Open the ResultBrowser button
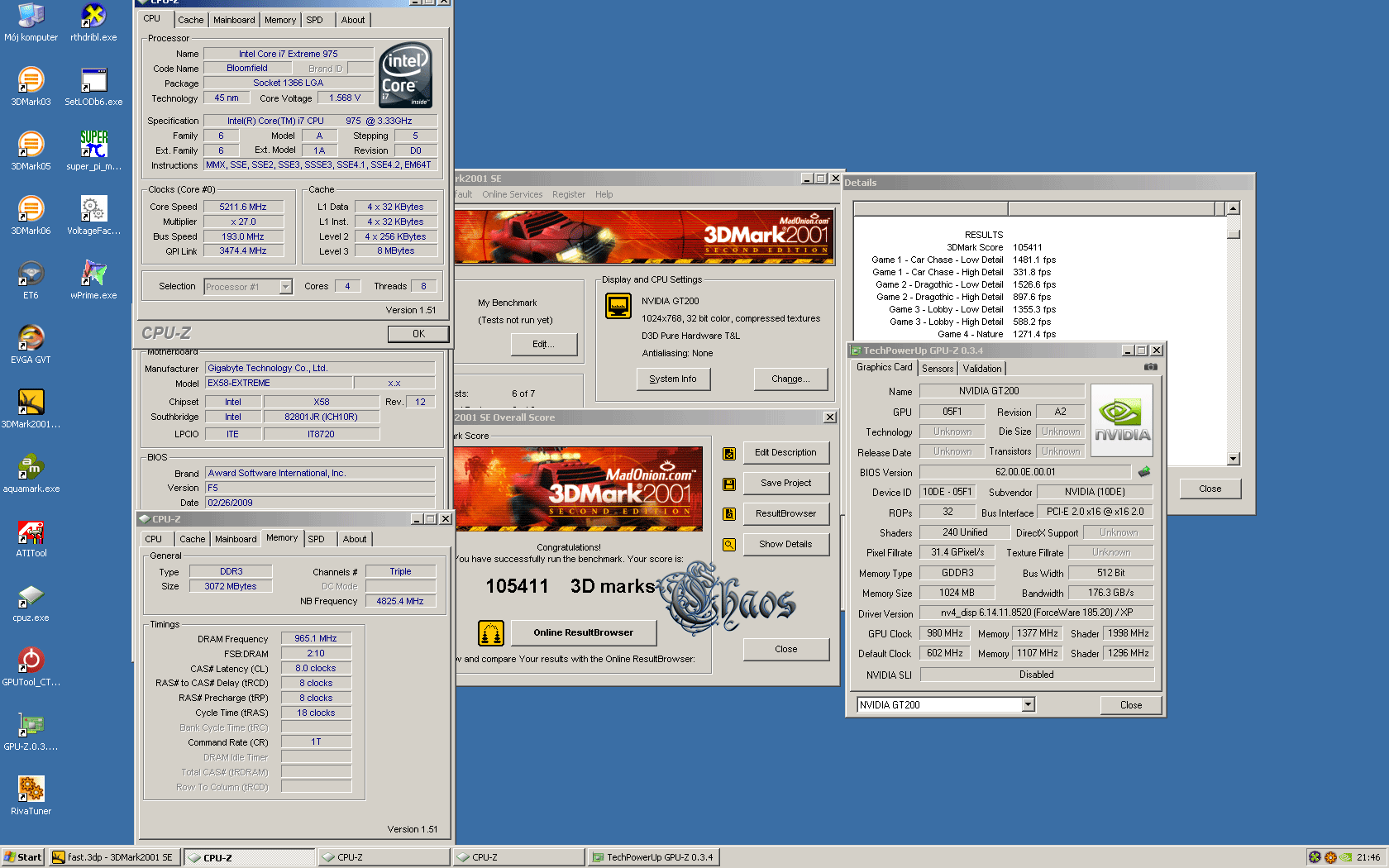This screenshot has width=1389, height=868. [785, 514]
